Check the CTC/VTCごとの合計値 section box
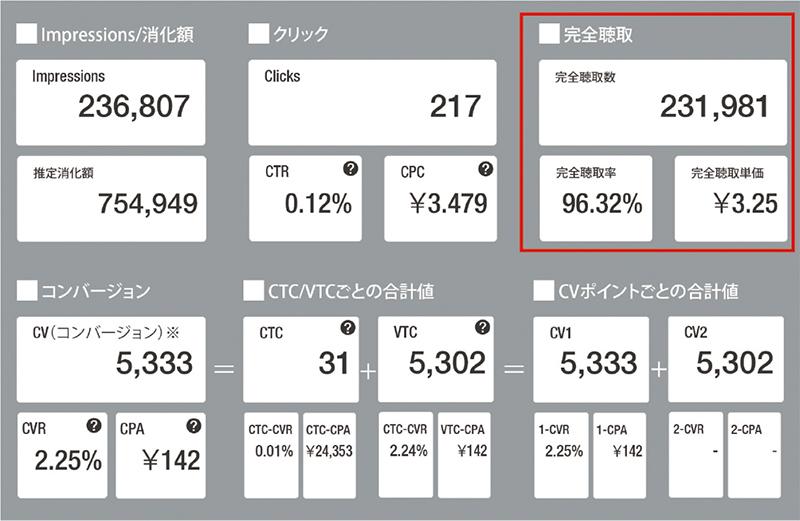Screen dimensions: 800x521 (252, 292)
